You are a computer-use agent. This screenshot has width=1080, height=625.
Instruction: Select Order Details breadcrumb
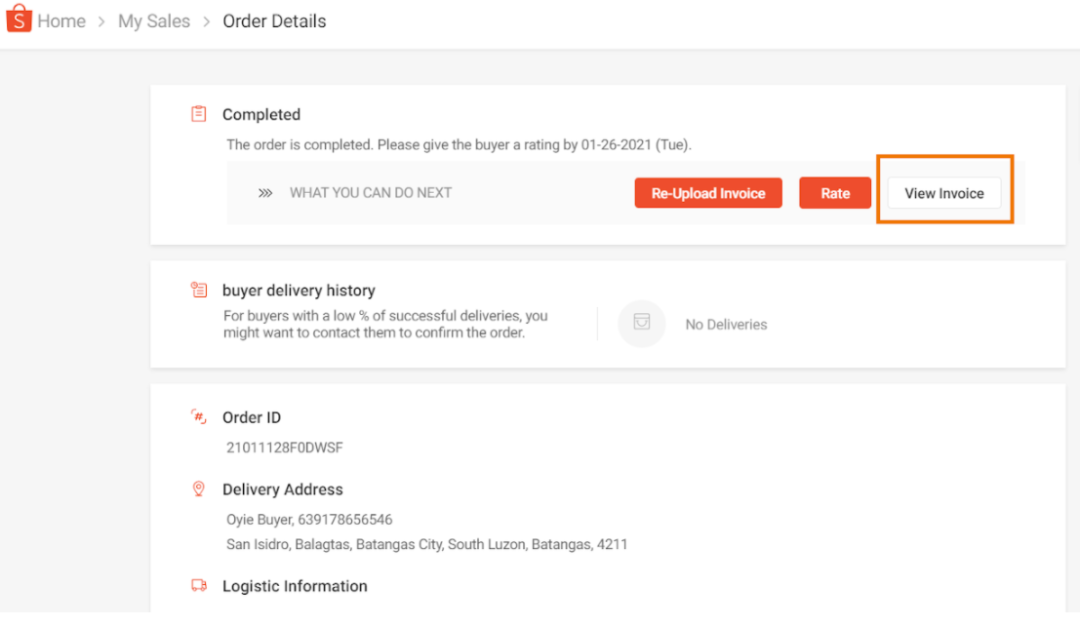click(274, 21)
